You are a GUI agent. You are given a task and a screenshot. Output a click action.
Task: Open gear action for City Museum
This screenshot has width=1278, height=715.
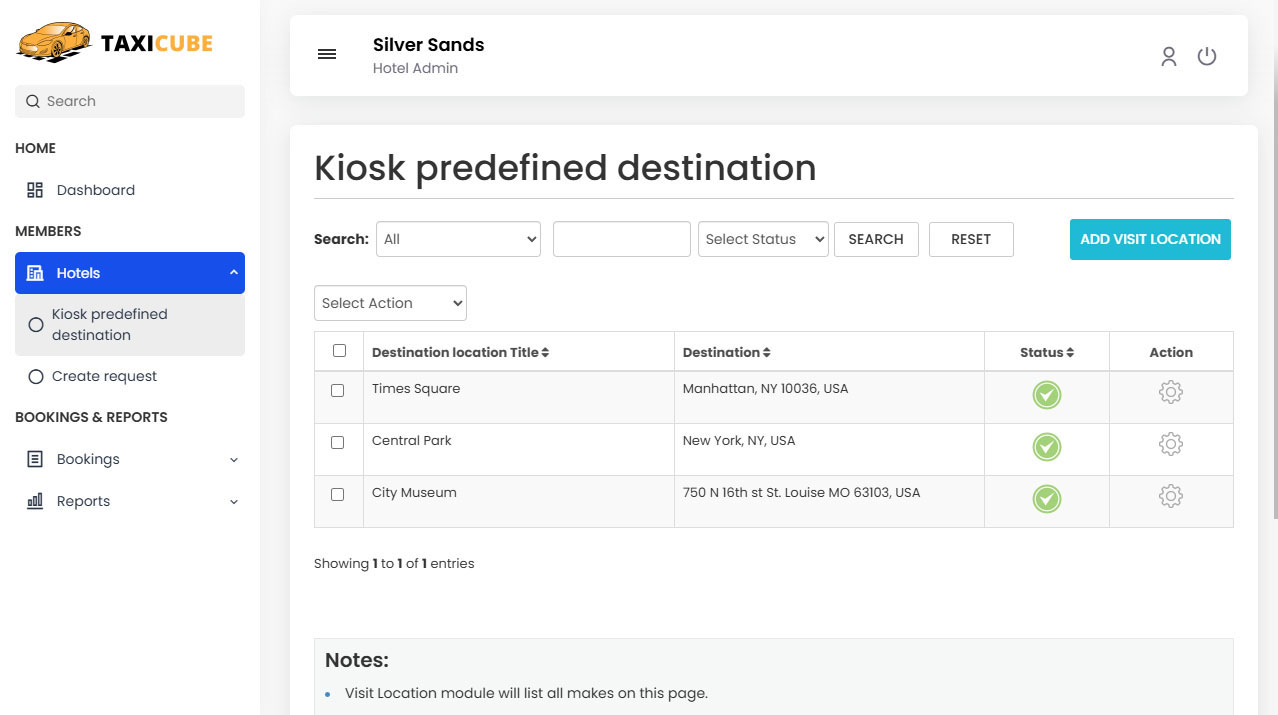1170,496
